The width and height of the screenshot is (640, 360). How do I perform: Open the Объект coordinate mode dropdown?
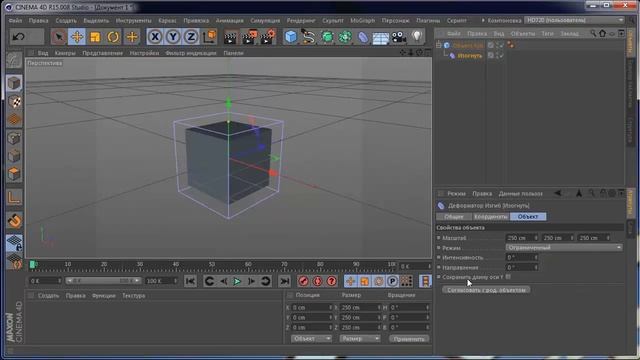[x=311, y=339]
